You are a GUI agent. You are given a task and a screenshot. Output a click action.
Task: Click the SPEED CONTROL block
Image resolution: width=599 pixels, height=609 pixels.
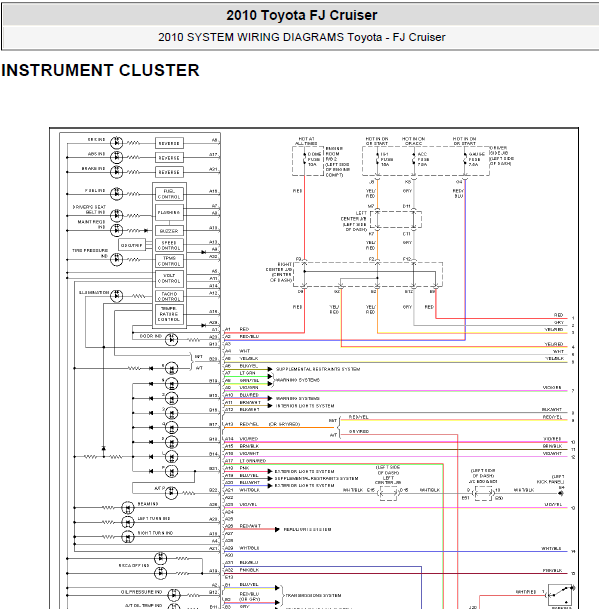pyautogui.click(x=169, y=245)
